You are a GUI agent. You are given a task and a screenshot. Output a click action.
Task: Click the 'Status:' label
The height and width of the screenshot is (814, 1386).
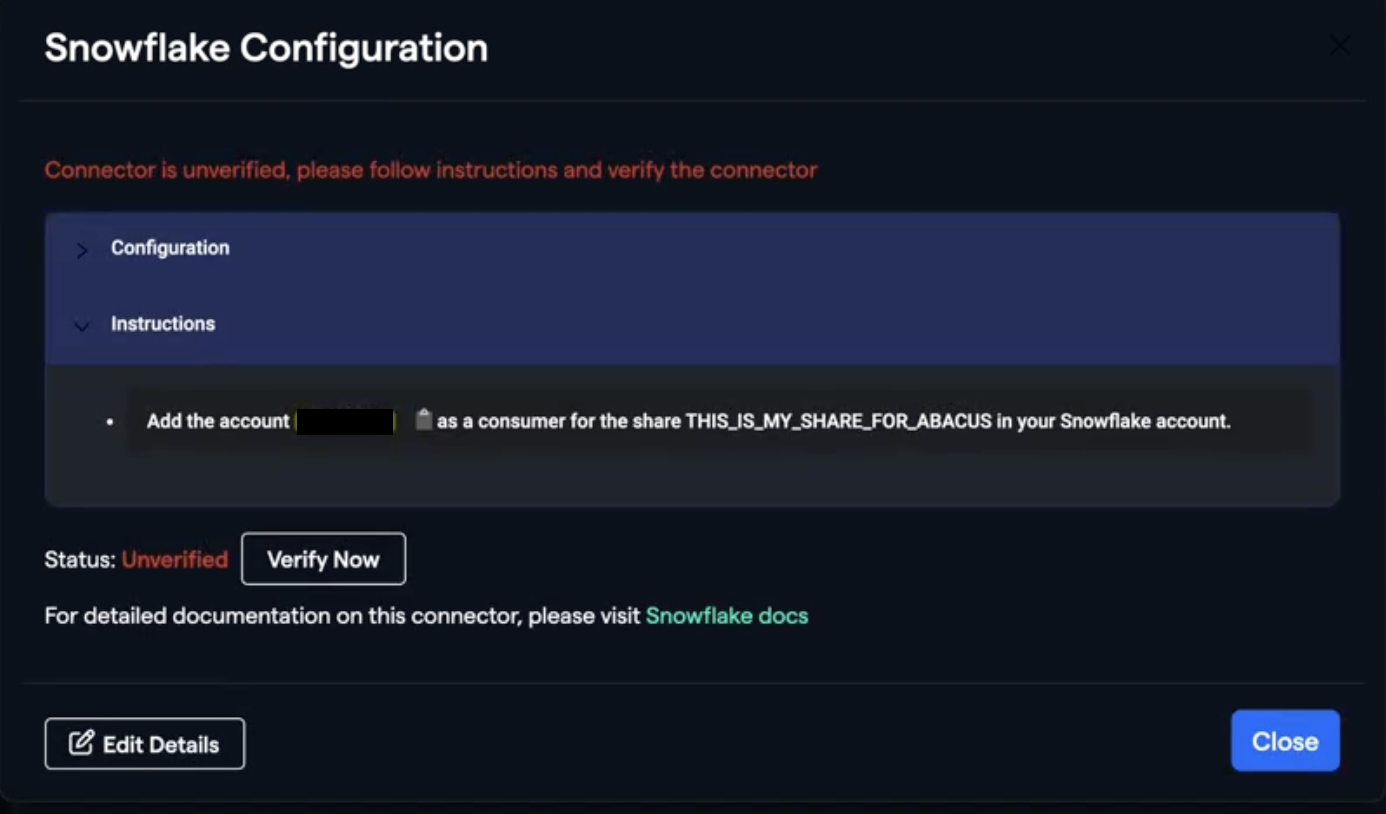(x=80, y=560)
